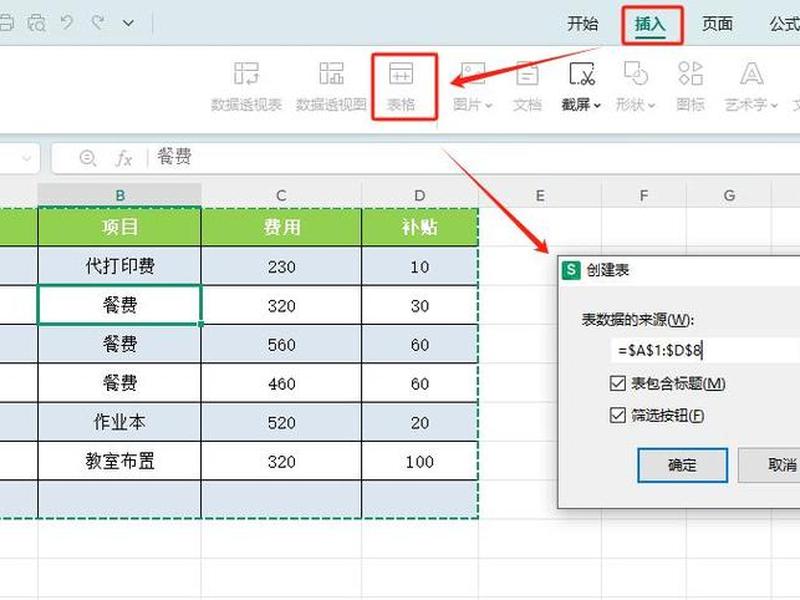
Task: Select column D header
Action: (419, 195)
